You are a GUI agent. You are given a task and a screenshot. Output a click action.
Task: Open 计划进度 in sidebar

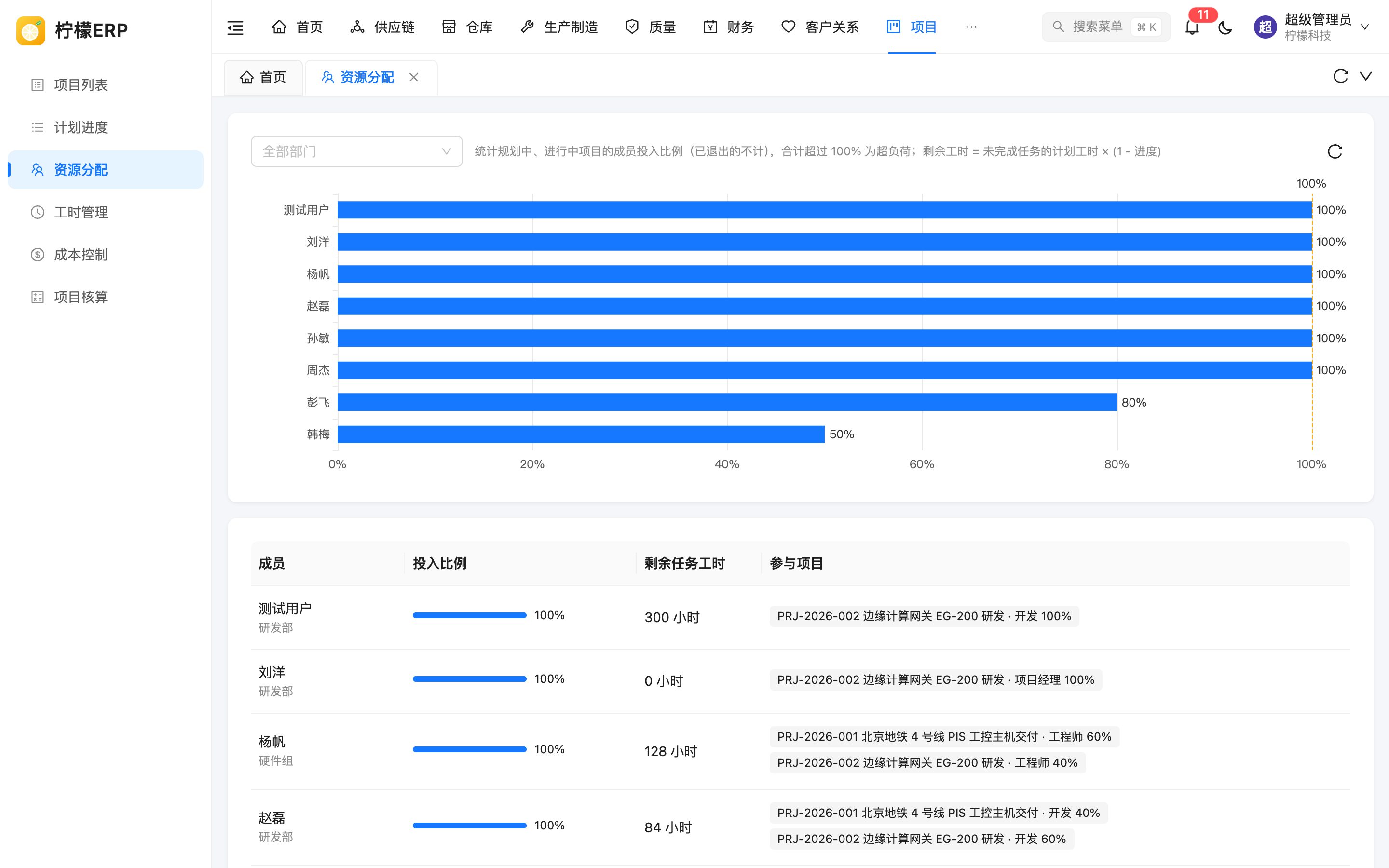click(x=106, y=127)
